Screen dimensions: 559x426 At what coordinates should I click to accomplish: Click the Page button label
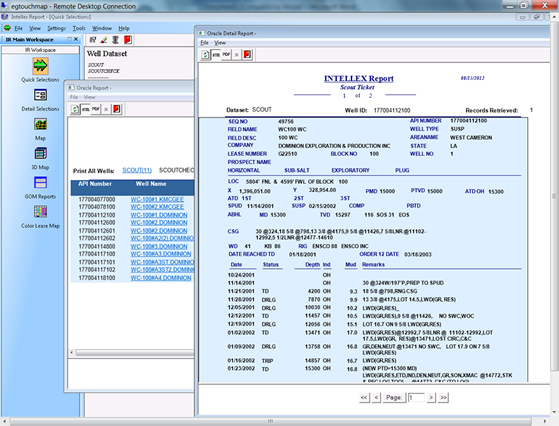pos(394,397)
